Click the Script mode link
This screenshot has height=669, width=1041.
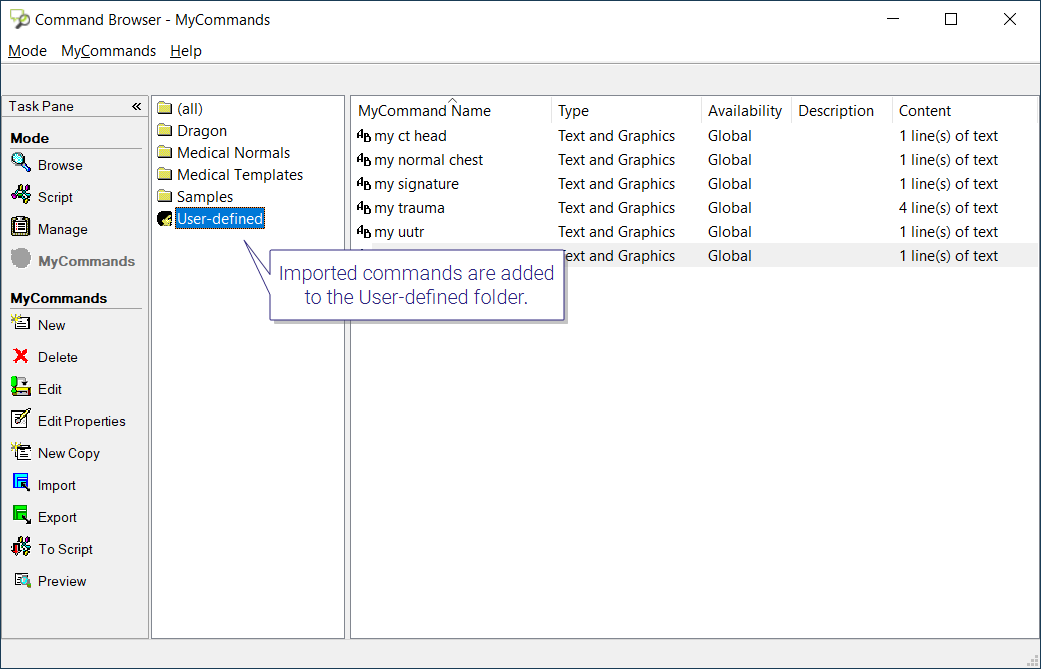(x=55, y=197)
